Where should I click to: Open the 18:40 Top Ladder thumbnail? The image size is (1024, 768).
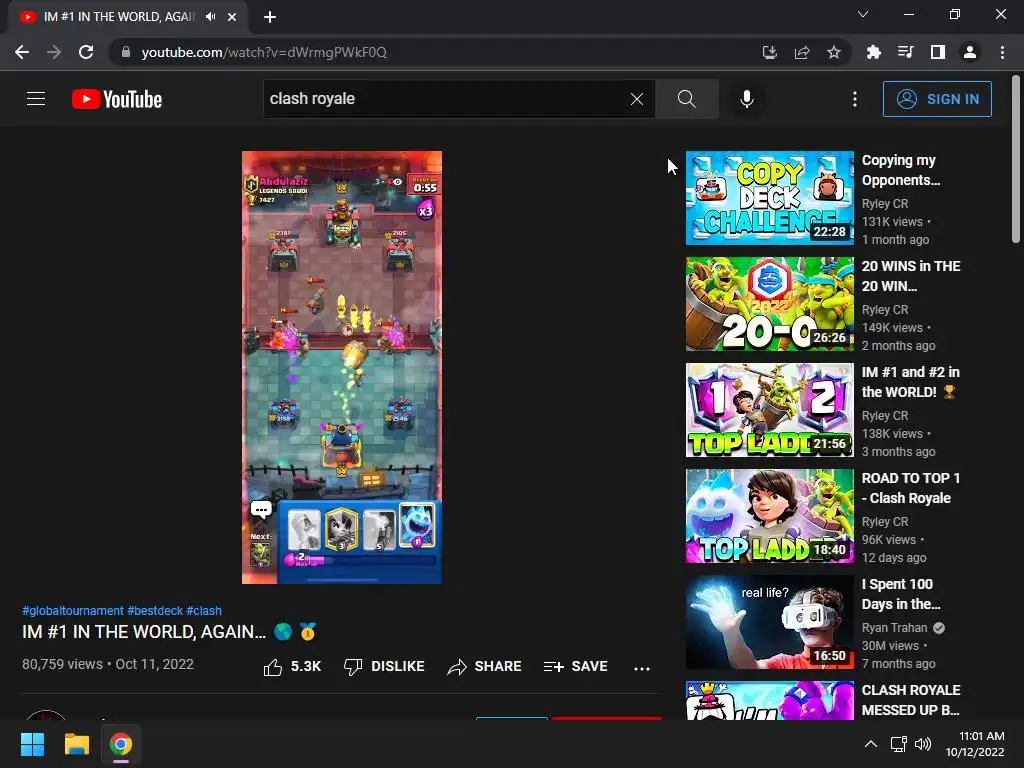click(769, 516)
